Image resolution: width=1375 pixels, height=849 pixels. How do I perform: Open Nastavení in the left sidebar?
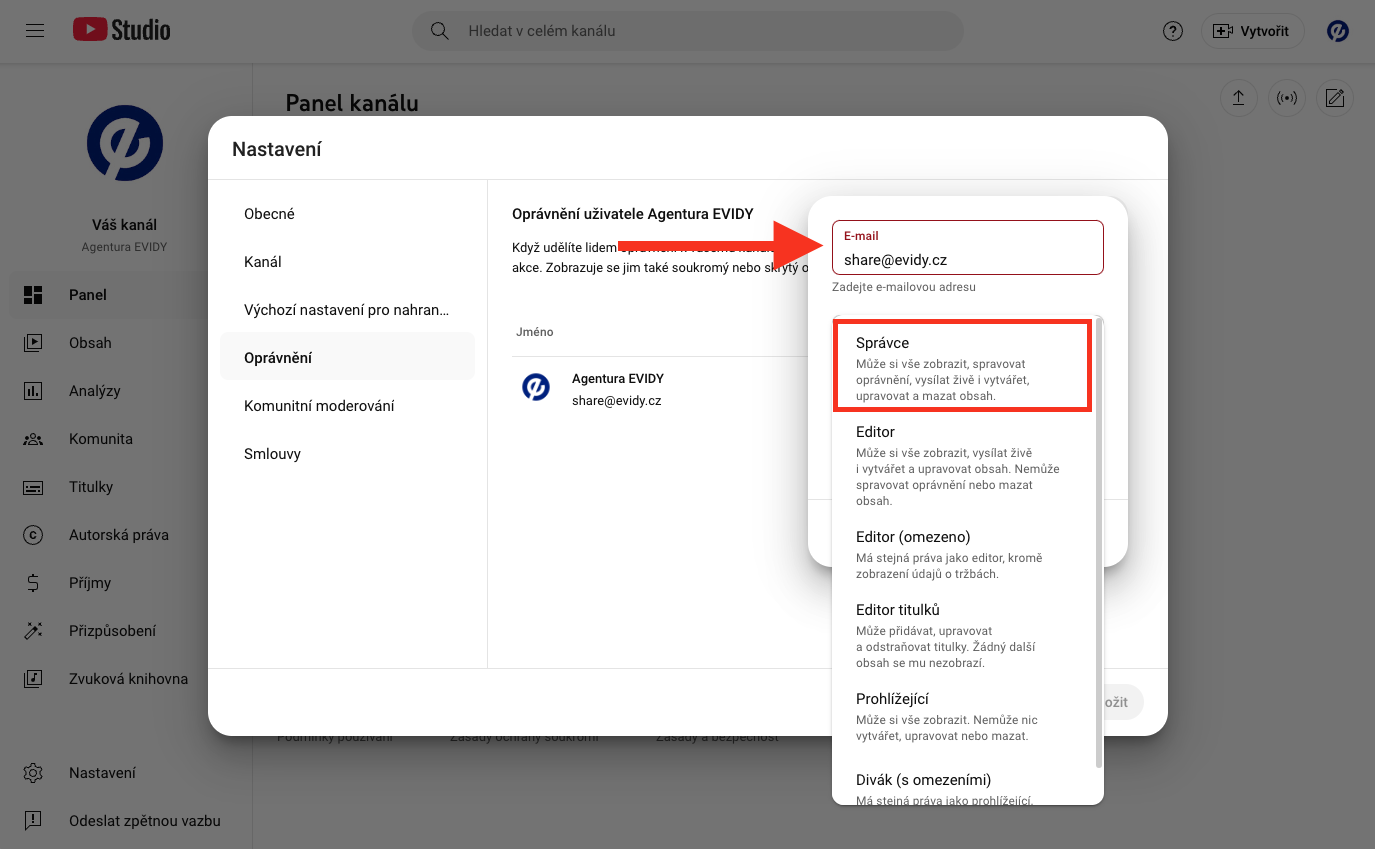point(126,773)
